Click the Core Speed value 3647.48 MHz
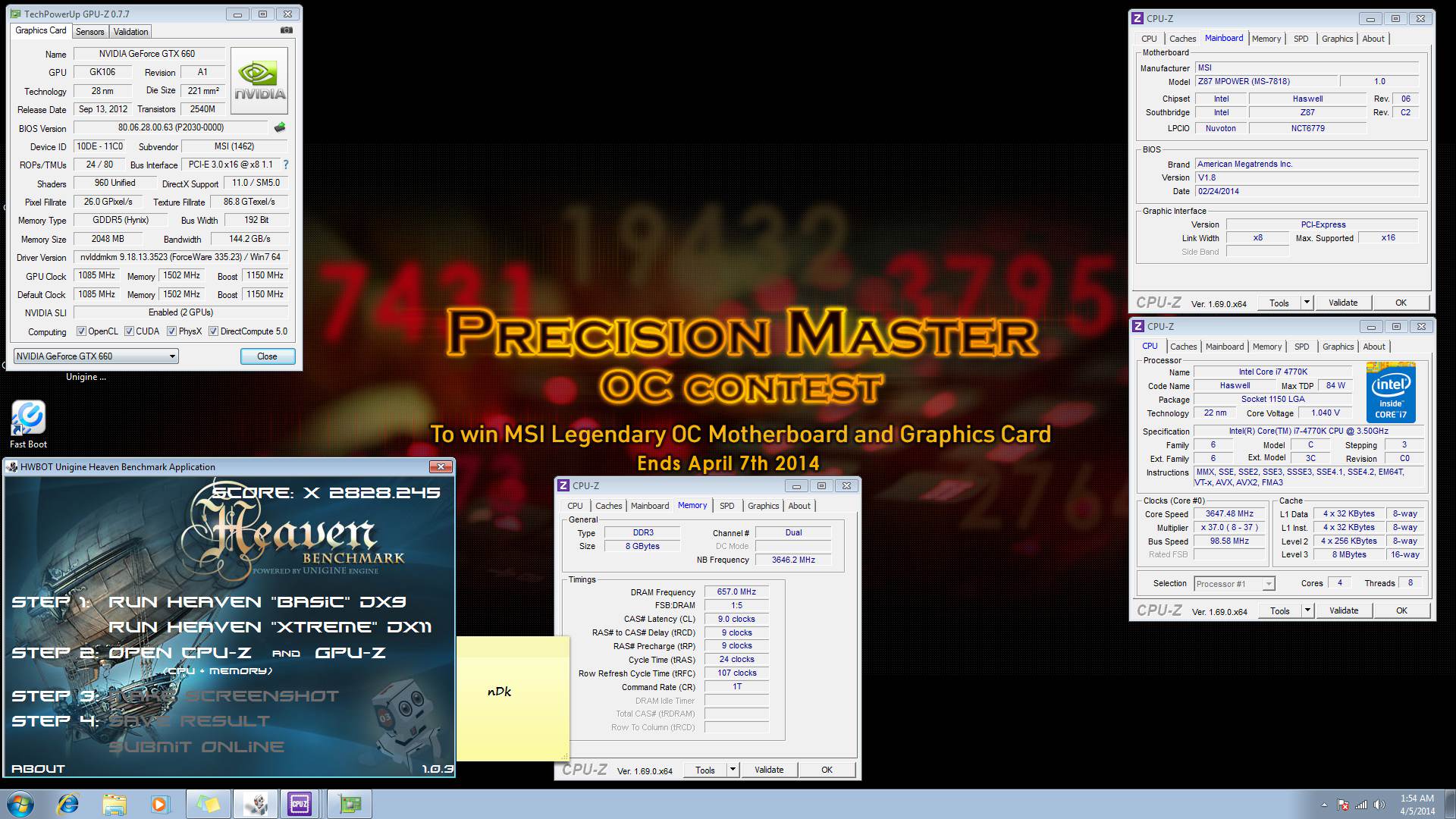1456x819 pixels. (x=1229, y=513)
